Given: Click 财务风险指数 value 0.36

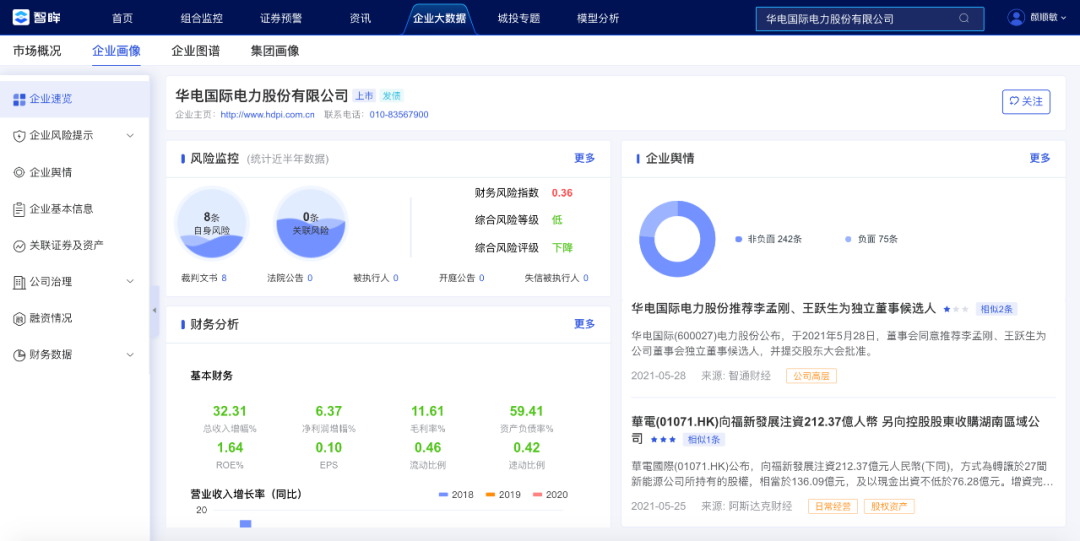Looking at the screenshot, I should point(562,193).
